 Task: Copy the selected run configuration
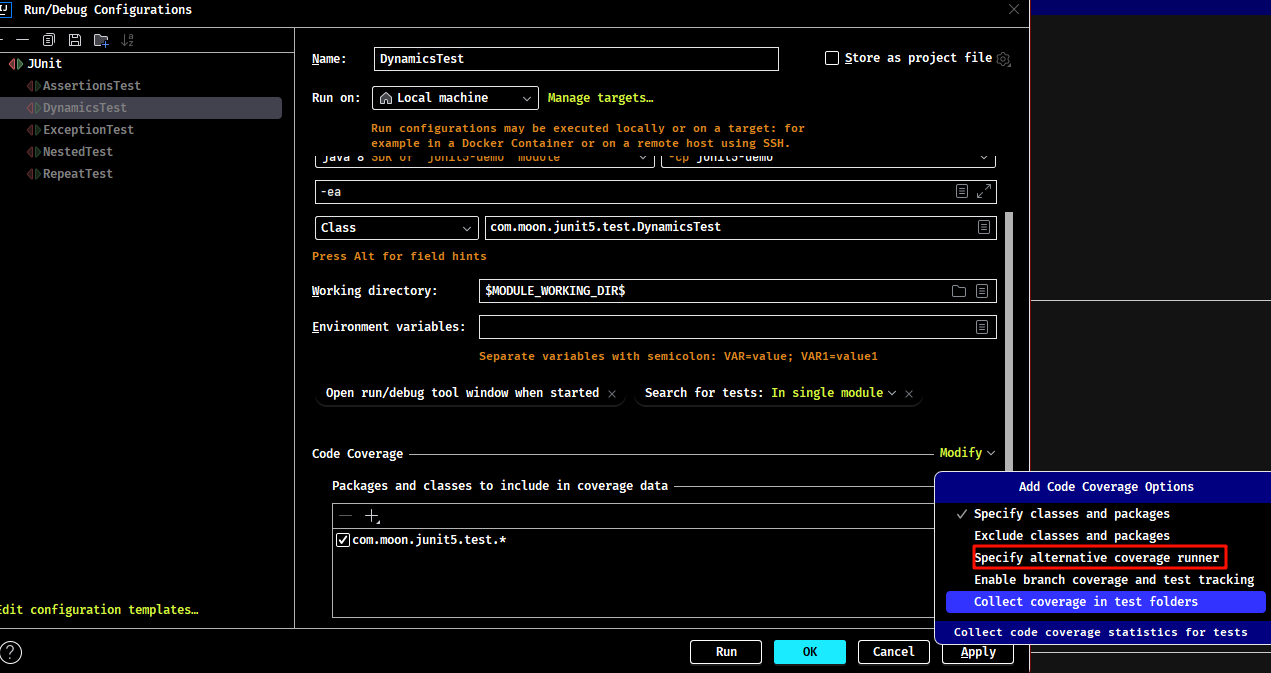[49, 40]
